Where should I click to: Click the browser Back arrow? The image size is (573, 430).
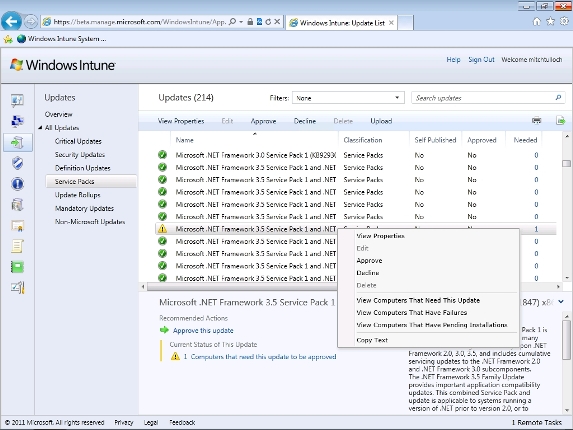(x=11, y=22)
